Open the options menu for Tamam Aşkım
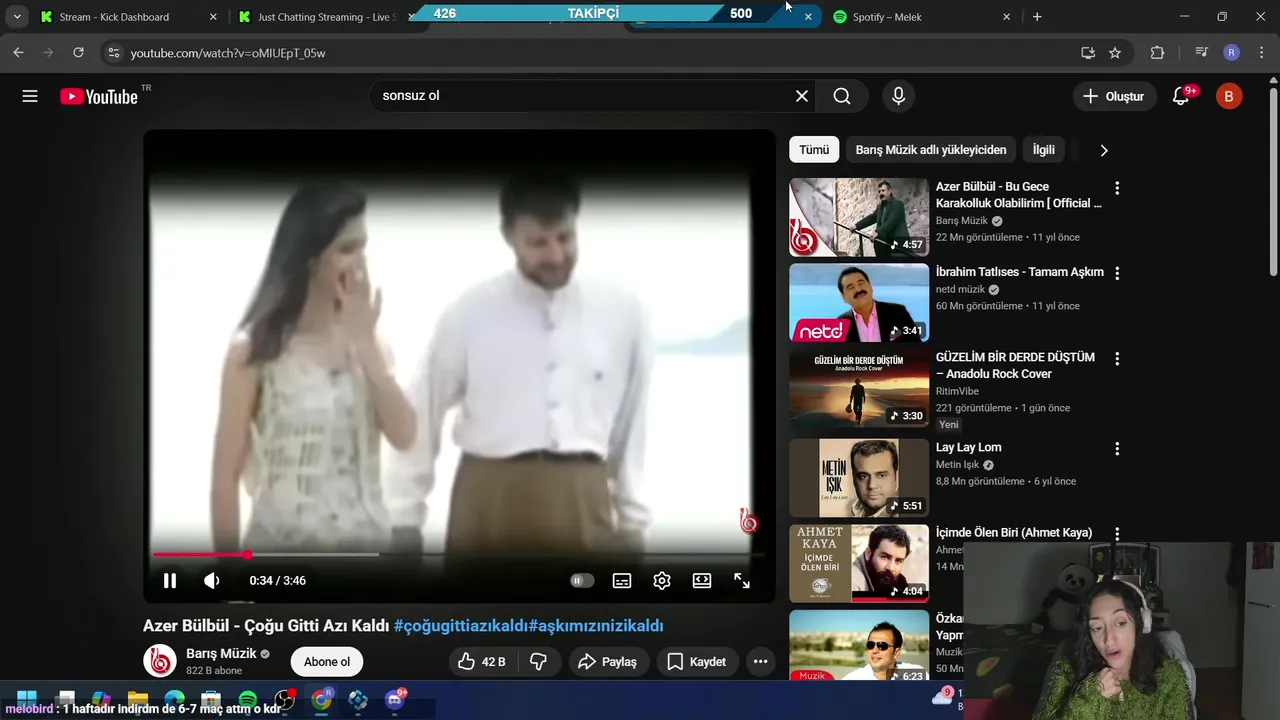 (x=1117, y=273)
